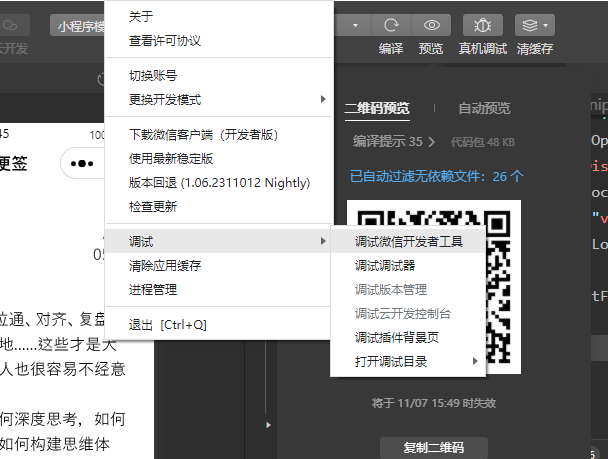Expand 打开调试目录 submenu entry

click(x=408, y=362)
